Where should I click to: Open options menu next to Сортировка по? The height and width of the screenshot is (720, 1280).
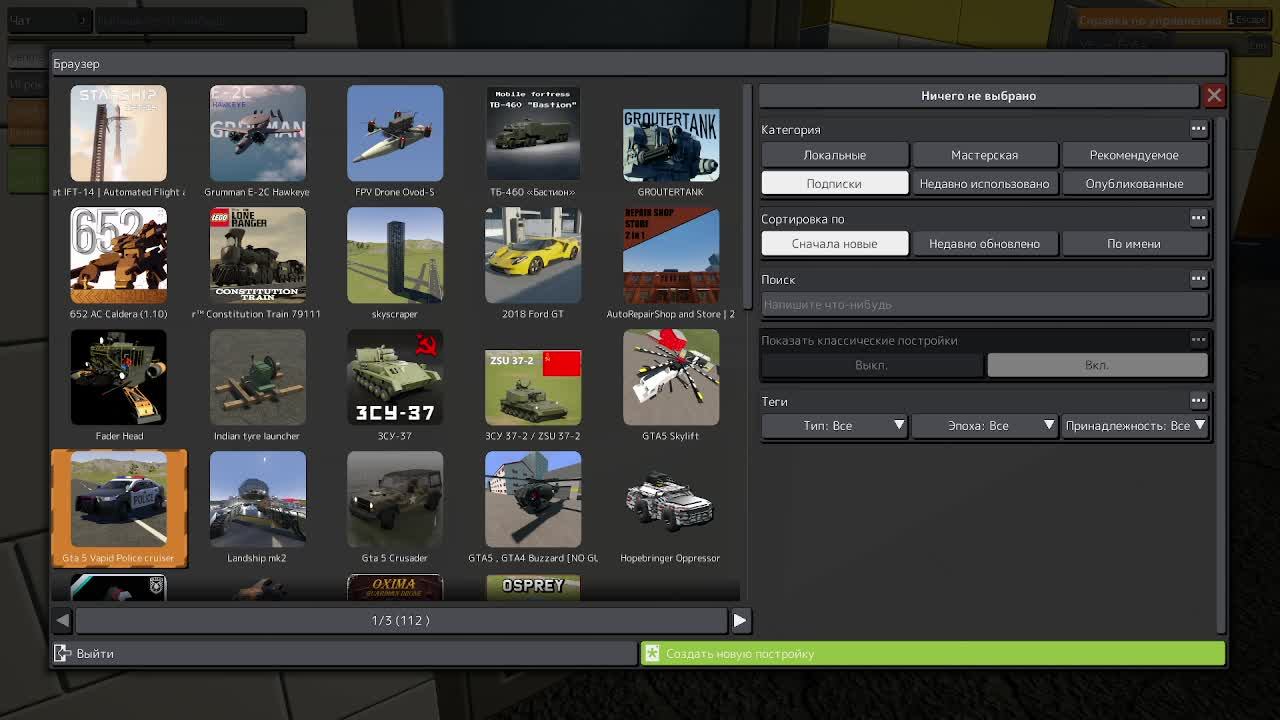pyautogui.click(x=1198, y=217)
